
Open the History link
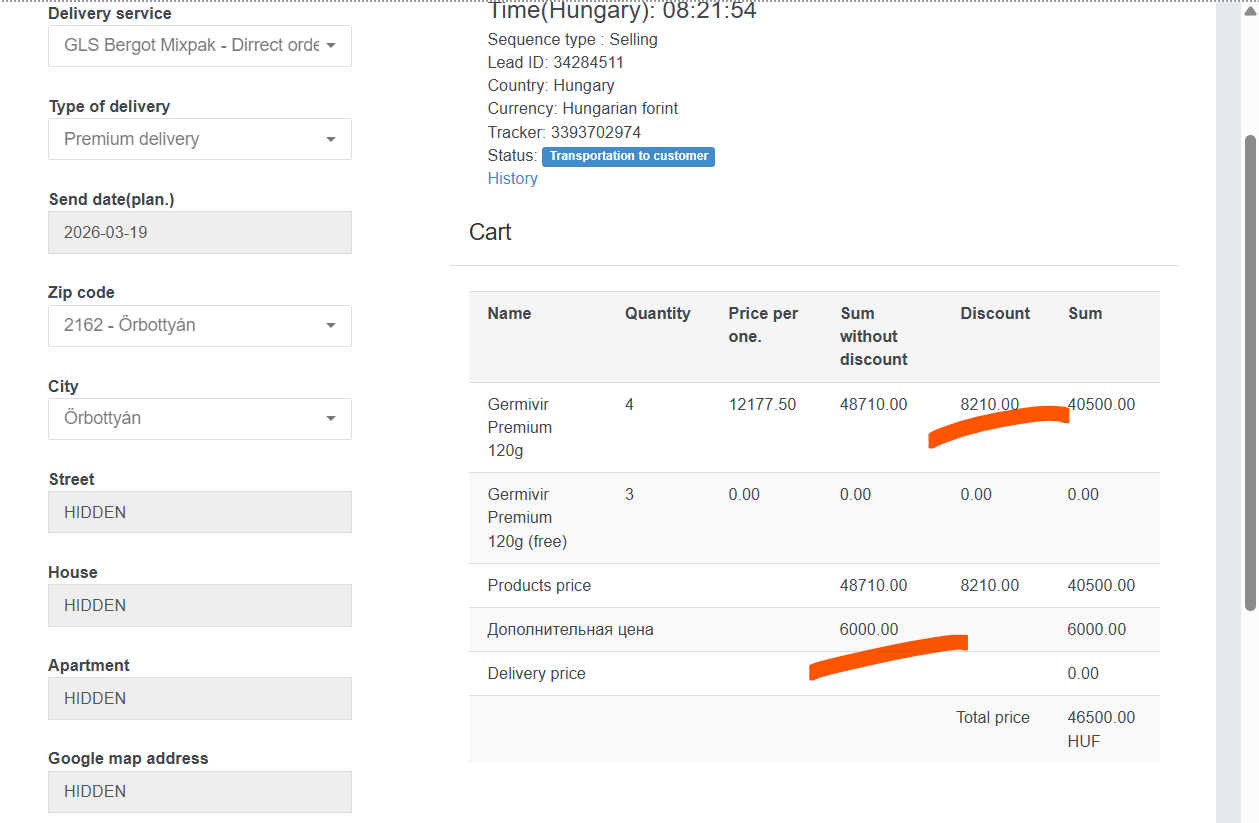pos(512,178)
